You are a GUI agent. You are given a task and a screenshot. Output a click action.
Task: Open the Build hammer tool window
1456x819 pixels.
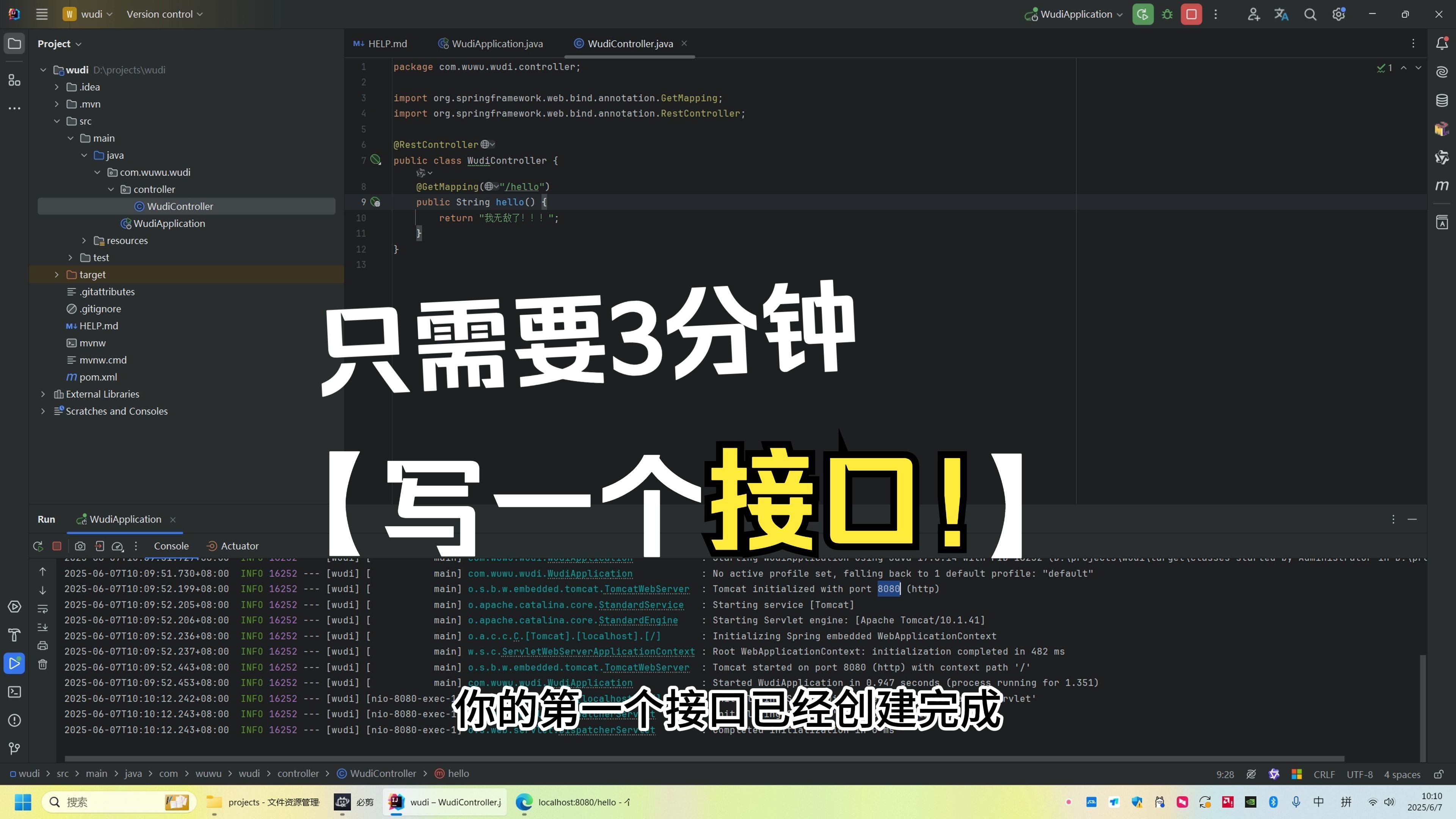14,635
